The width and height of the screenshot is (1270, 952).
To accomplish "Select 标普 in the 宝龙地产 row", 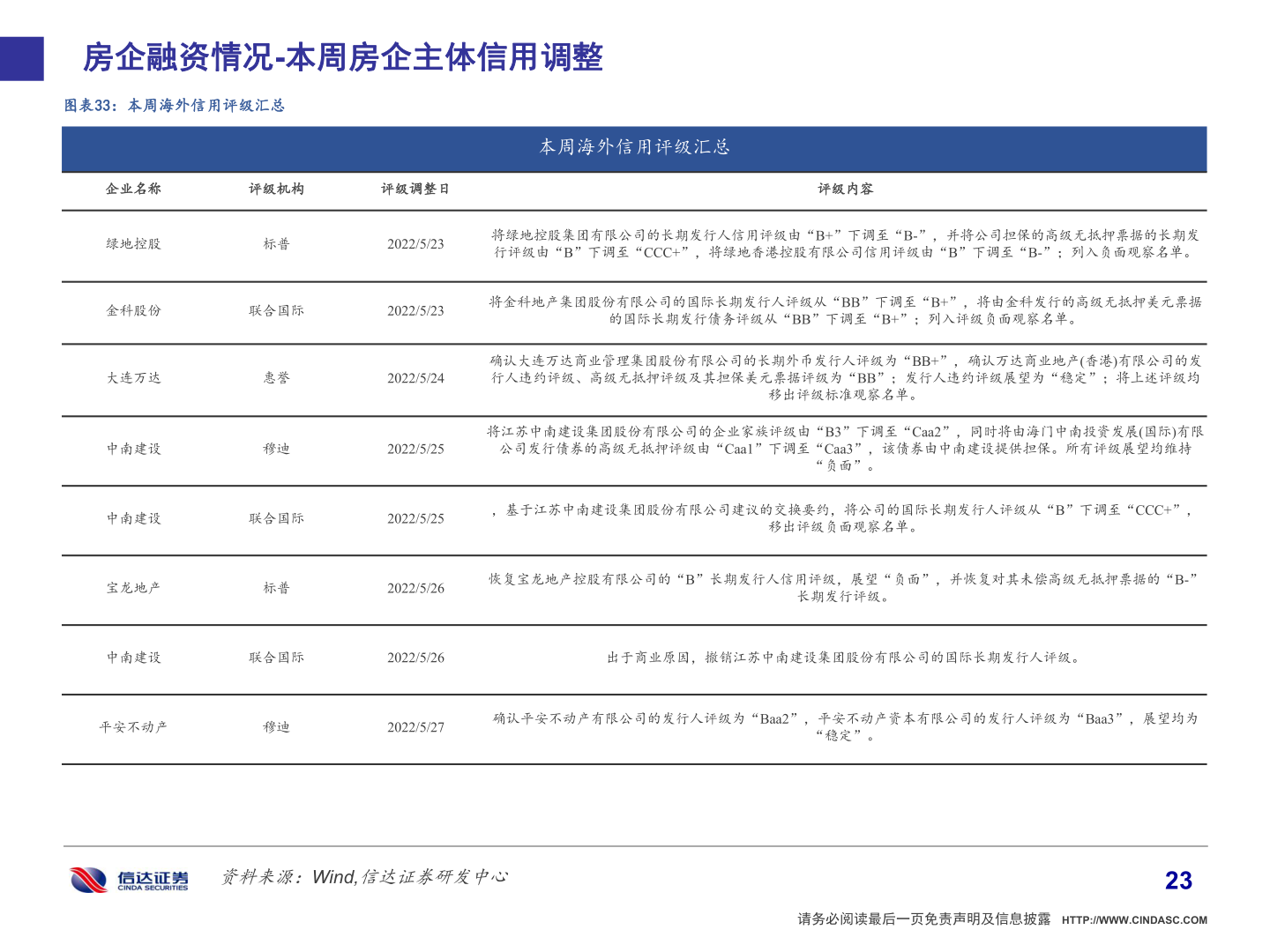I will coord(276,588).
